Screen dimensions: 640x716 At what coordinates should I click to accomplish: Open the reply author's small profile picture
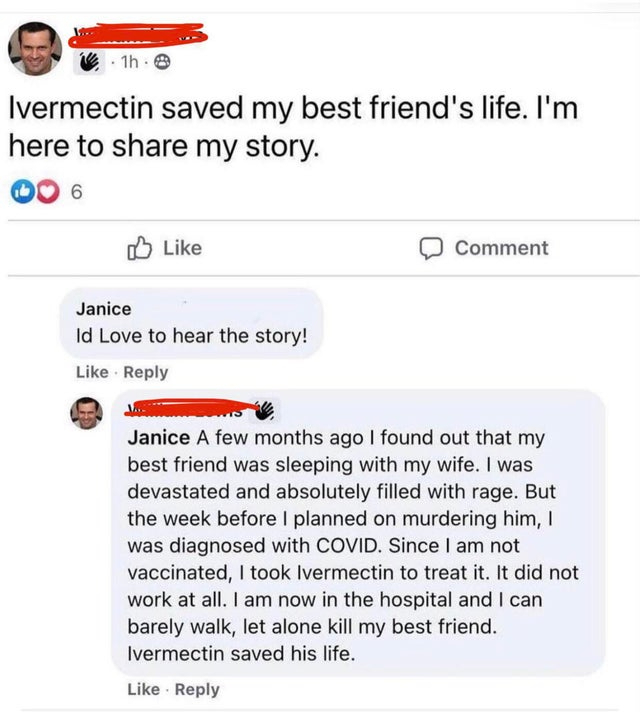point(86,412)
